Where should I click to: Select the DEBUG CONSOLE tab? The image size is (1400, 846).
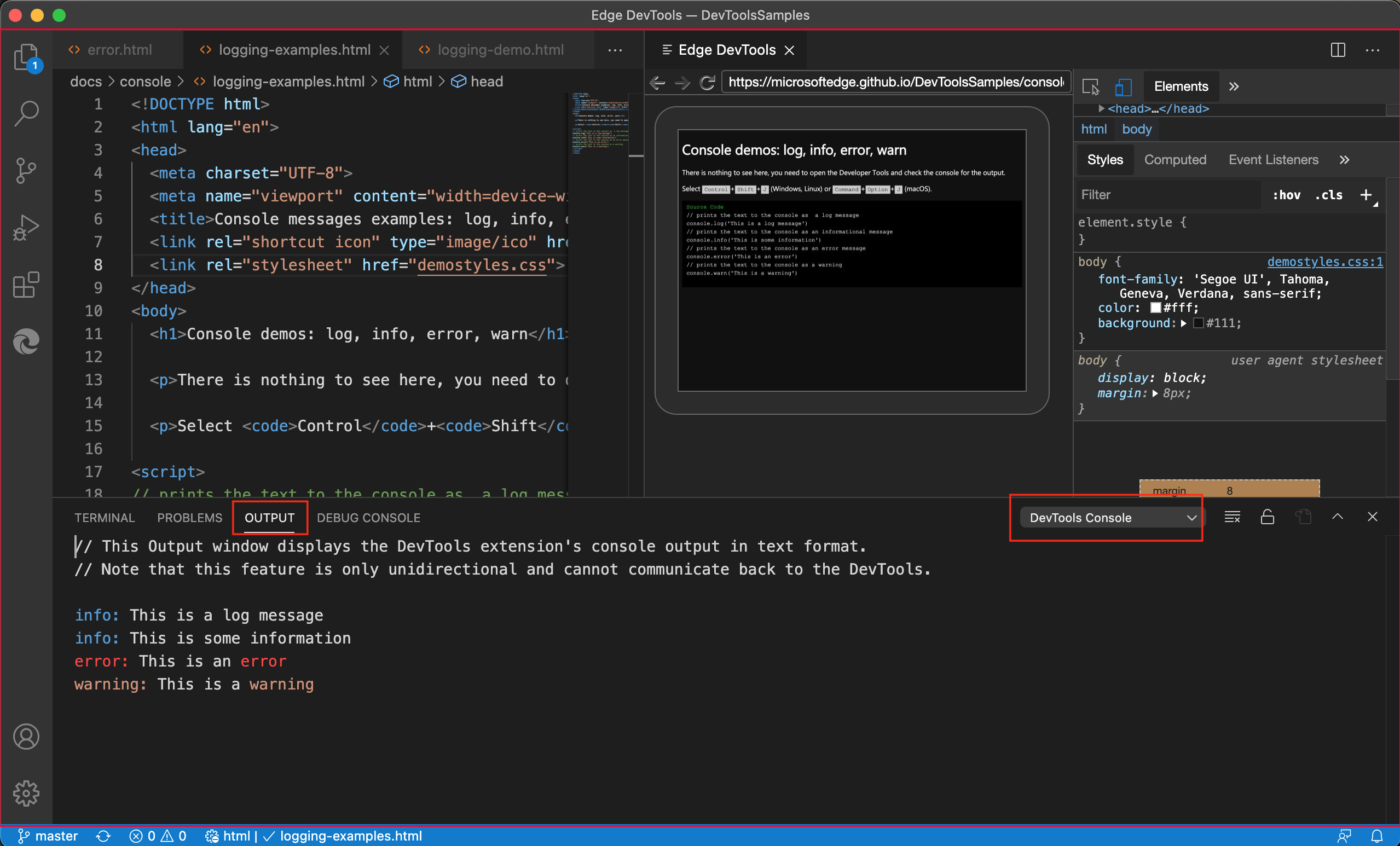(x=368, y=517)
